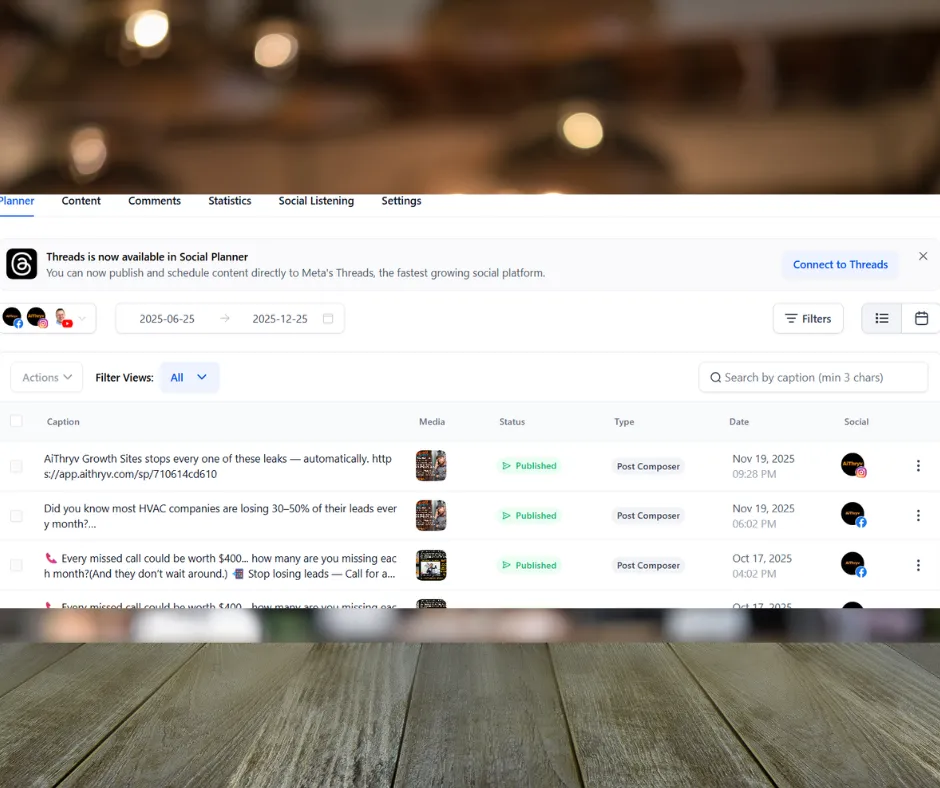Click Facebook account icon on Oct 17 04:02 PM row
940x788 pixels.
pyautogui.click(x=853, y=565)
